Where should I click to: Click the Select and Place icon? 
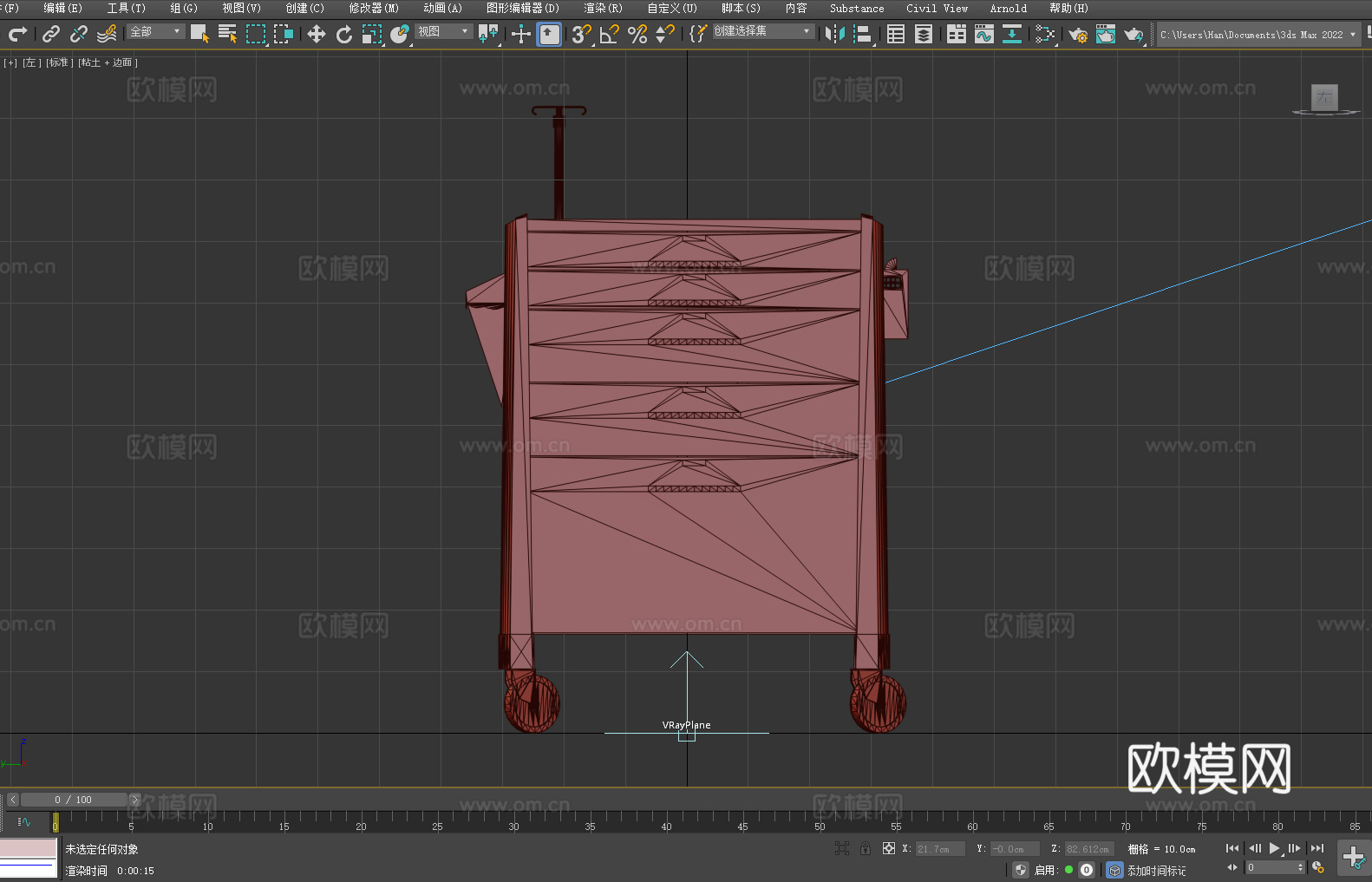400,34
